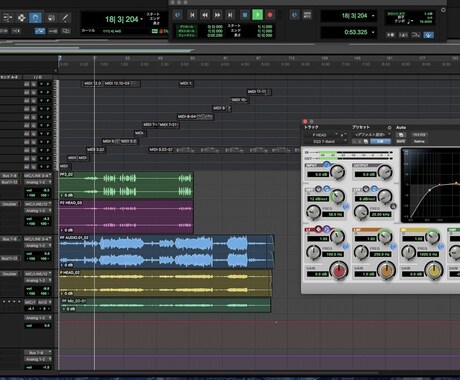Open the MIC/LINE12 input selector on P2 HEAD_03 track

pyautogui.click(x=38, y=204)
